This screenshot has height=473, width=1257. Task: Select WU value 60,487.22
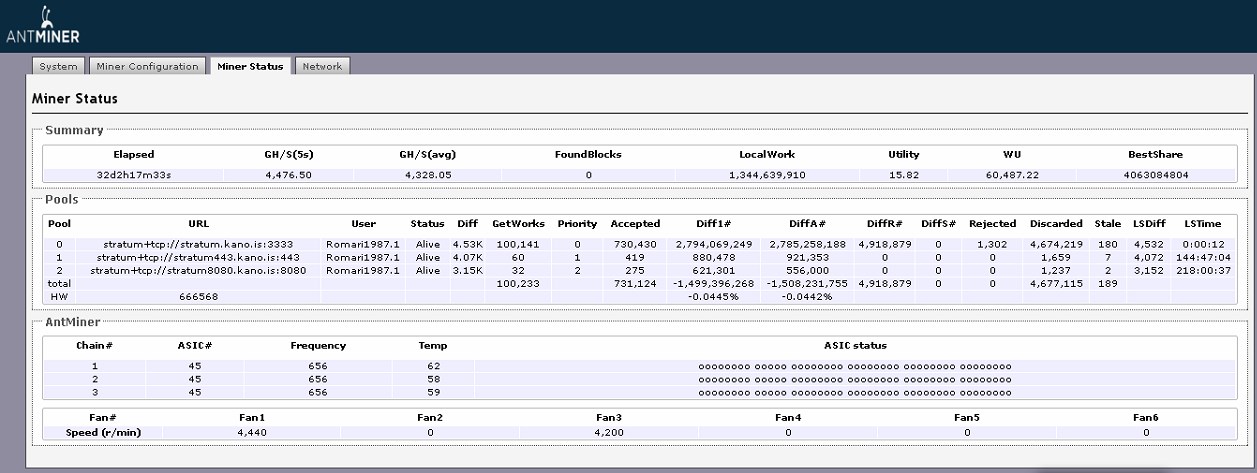click(1012, 175)
